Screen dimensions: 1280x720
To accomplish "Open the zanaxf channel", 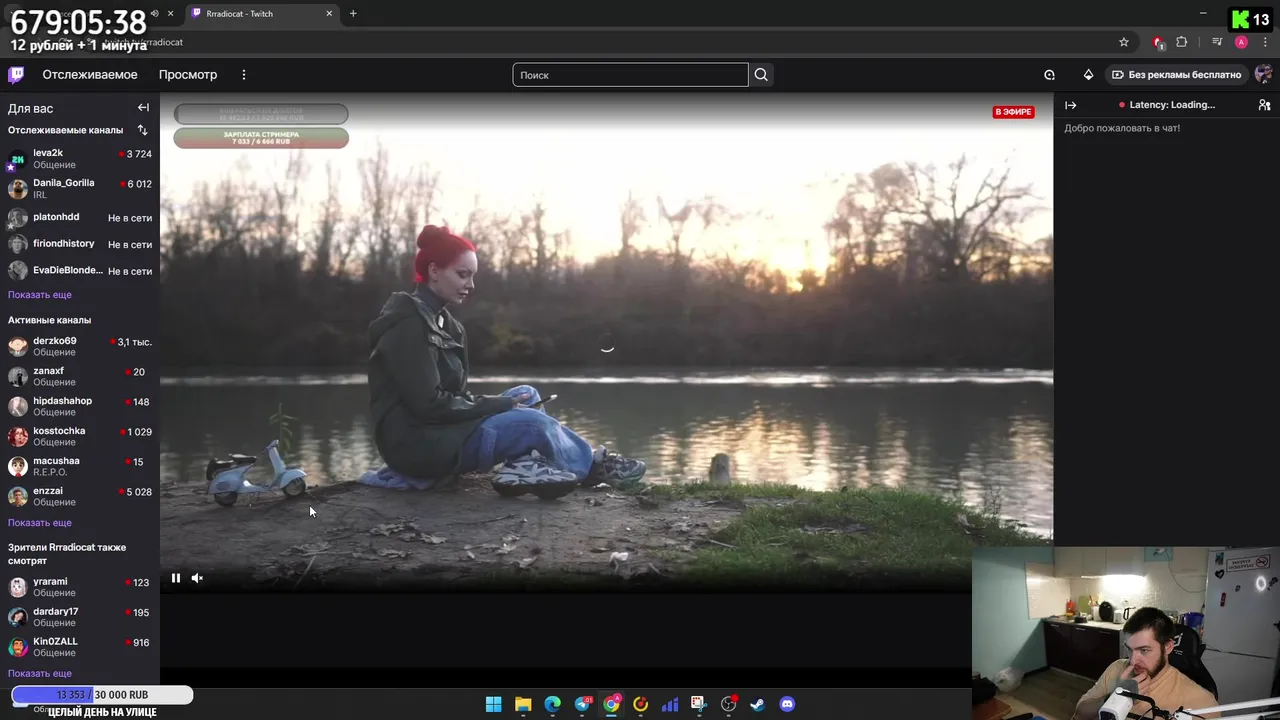I will click(80, 376).
